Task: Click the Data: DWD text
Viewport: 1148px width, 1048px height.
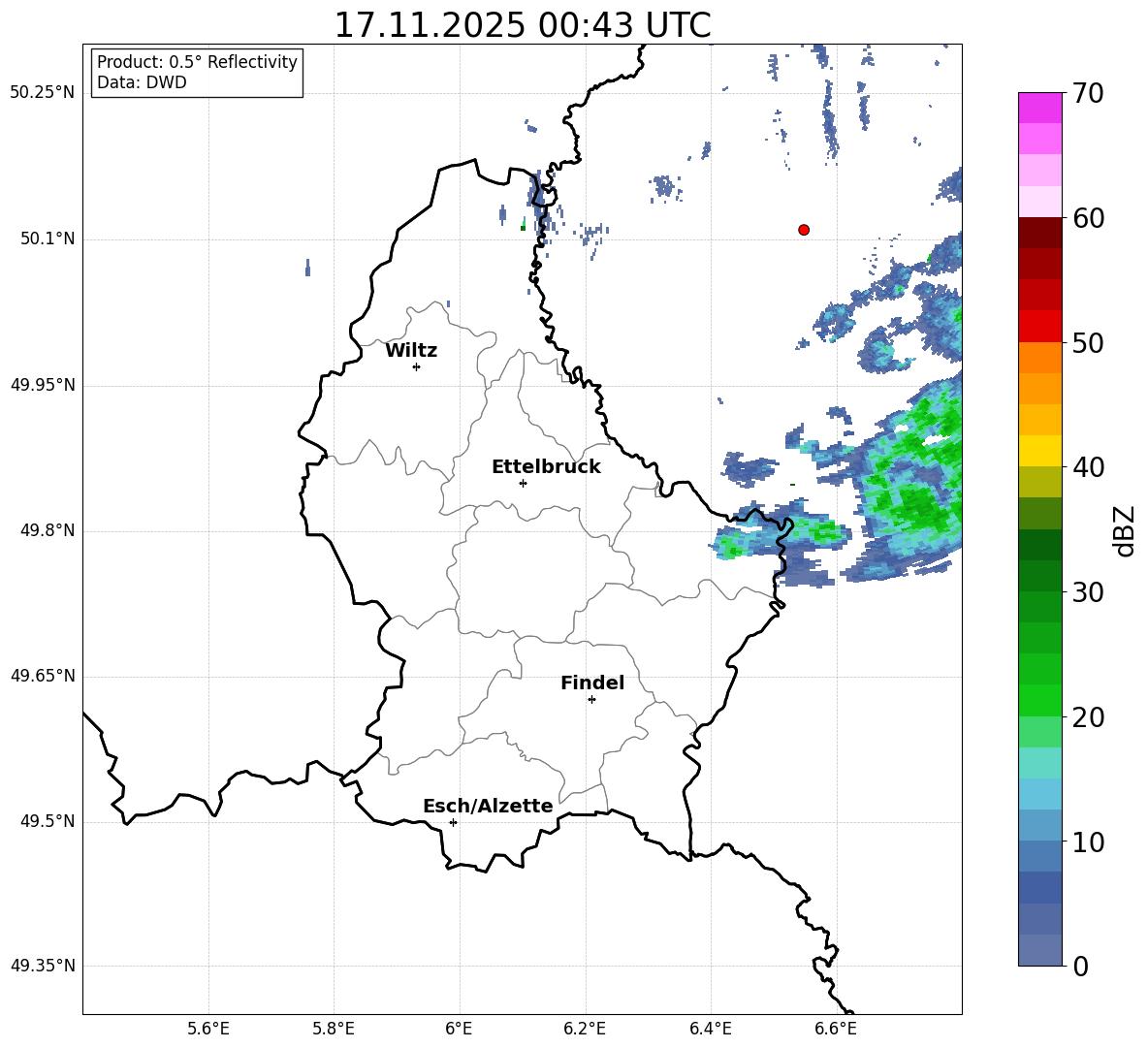Action: 142,82
